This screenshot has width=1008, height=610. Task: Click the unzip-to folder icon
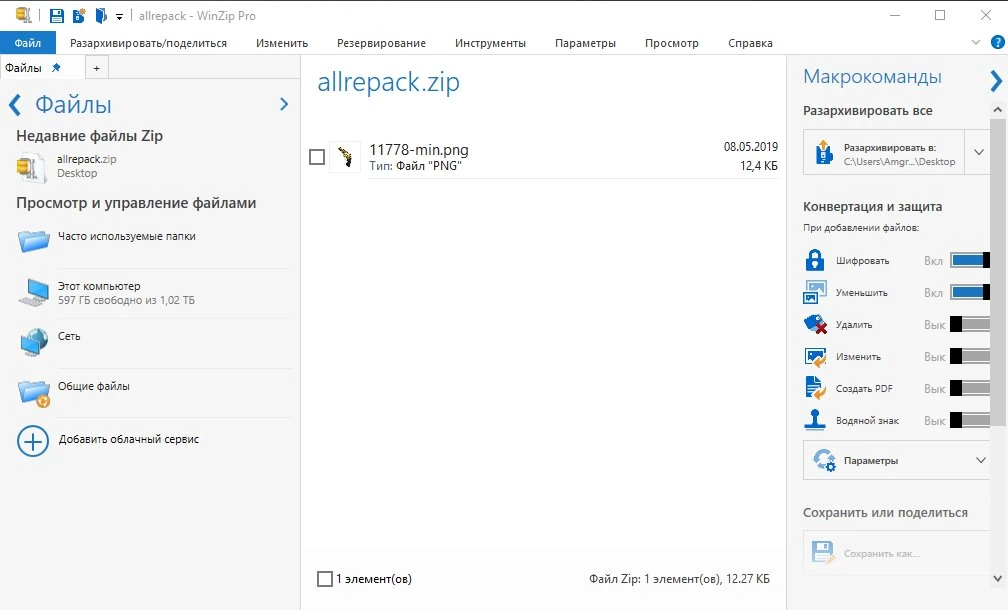(x=824, y=153)
